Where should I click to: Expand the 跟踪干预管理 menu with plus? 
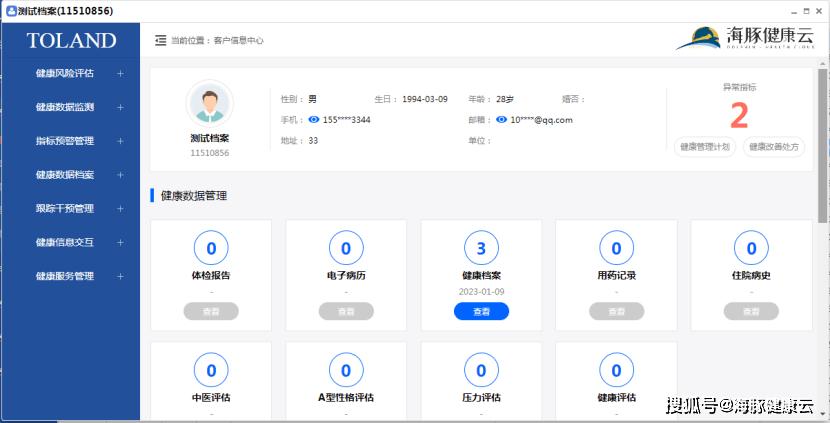[x=120, y=209]
